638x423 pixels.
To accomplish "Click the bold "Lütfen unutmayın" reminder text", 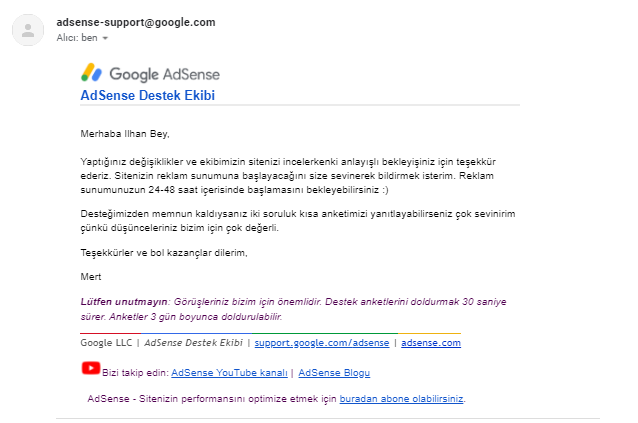I will pyautogui.click(x=124, y=302).
